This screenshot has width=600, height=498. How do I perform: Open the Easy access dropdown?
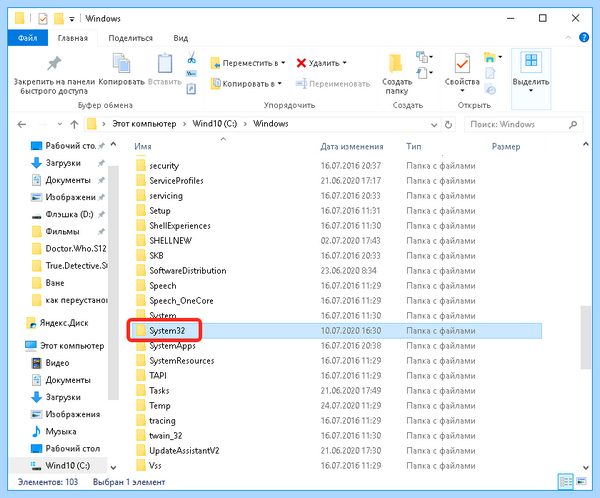(425, 73)
